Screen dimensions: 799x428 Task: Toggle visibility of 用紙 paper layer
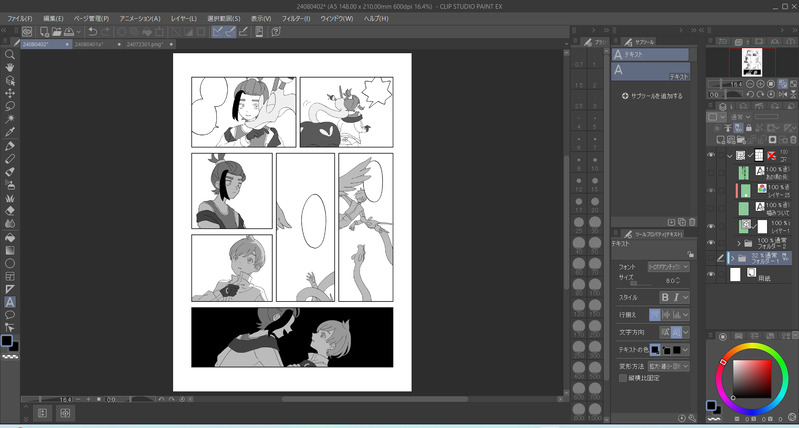[711, 275]
